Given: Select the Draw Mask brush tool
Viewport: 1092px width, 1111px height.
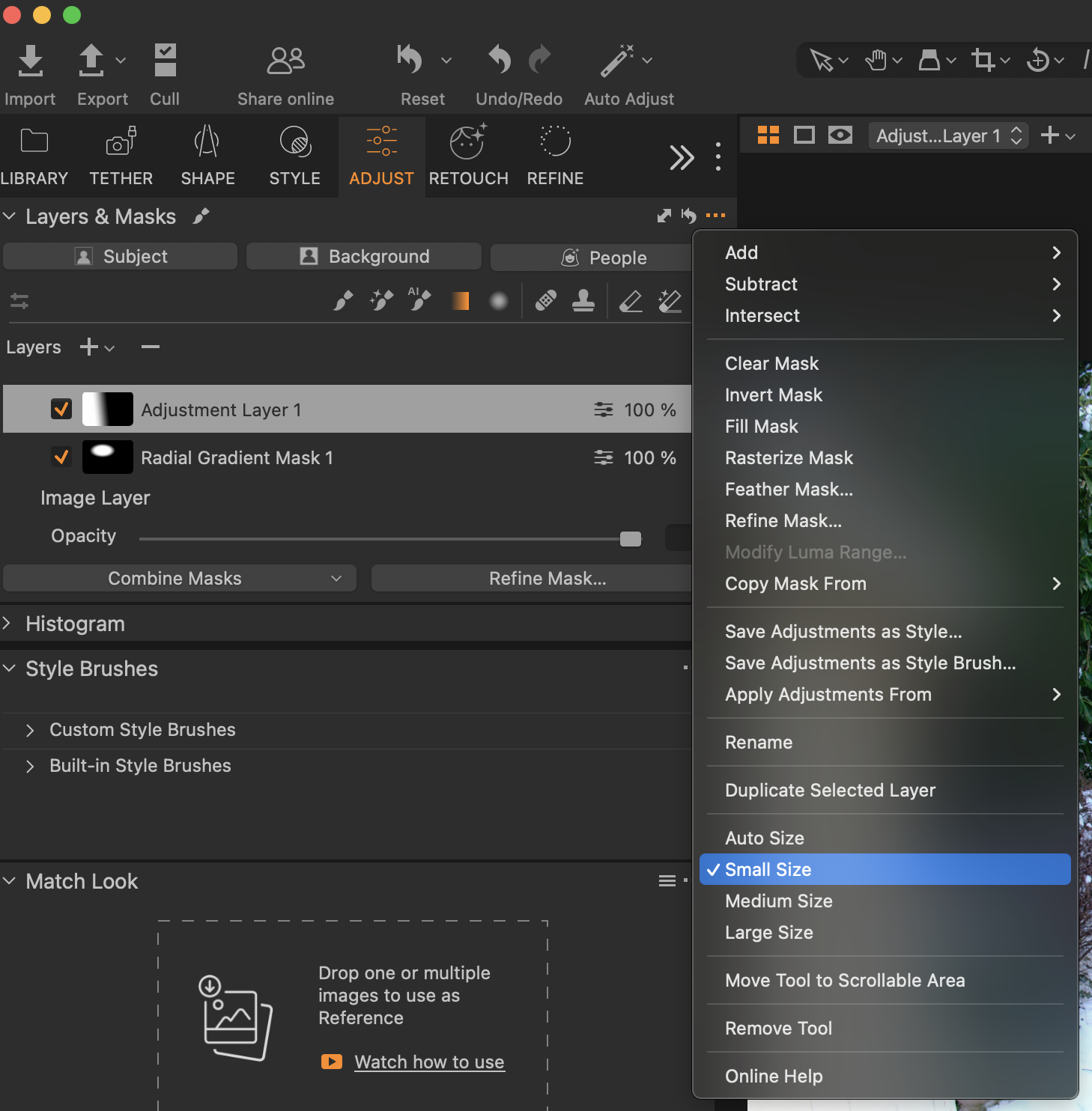Looking at the screenshot, I should pyautogui.click(x=343, y=301).
